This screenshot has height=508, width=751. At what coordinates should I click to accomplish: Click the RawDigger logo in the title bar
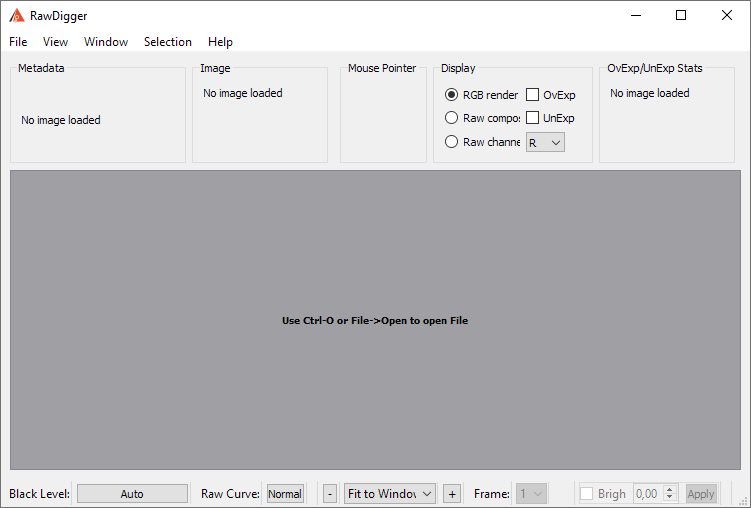(17, 15)
